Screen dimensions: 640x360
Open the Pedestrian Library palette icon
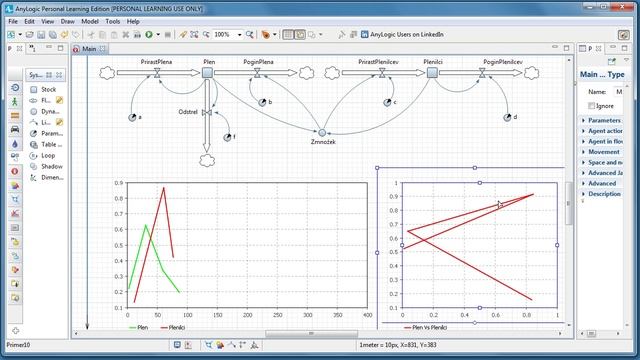pyautogui.click(x=15, y=102)
